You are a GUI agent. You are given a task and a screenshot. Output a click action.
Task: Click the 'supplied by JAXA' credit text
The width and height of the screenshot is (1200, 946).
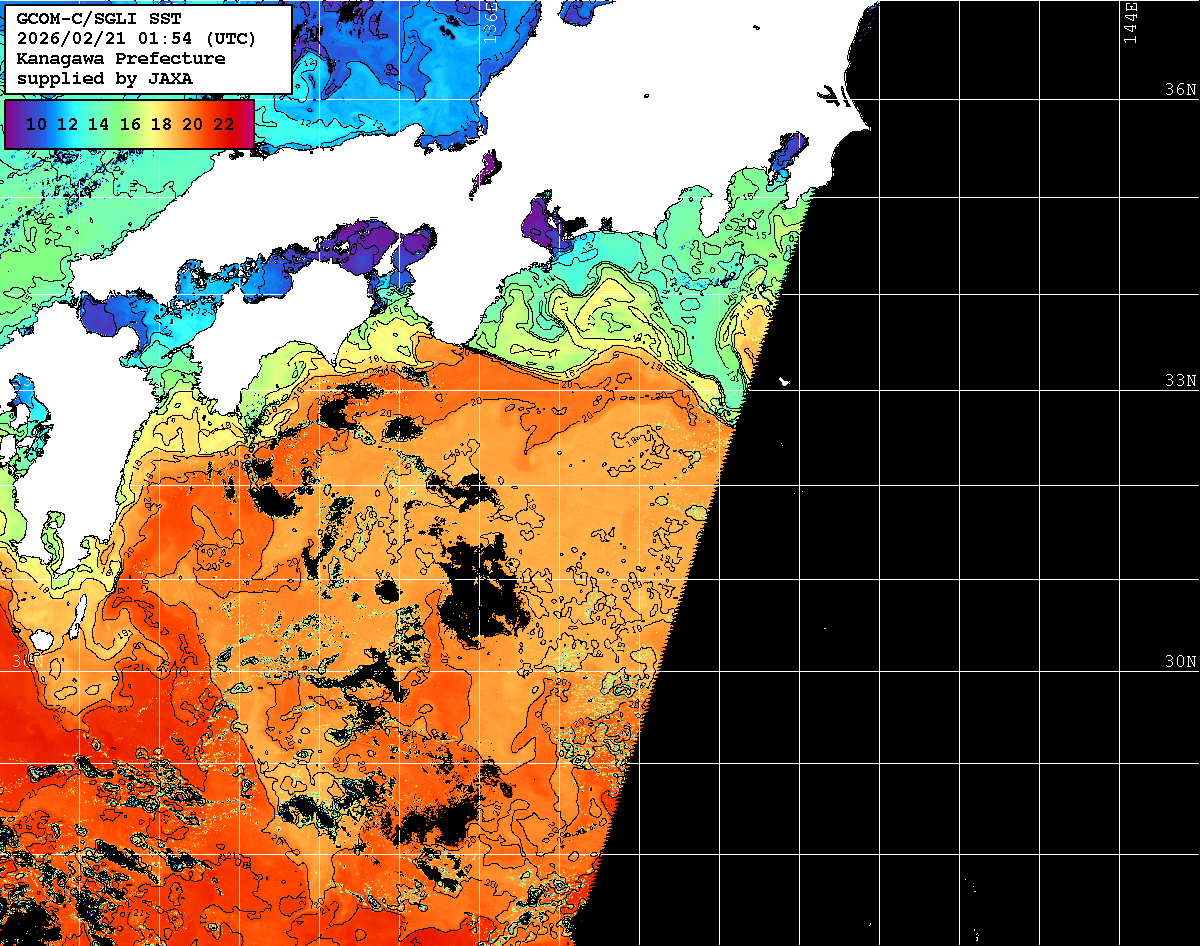point(104,77)
